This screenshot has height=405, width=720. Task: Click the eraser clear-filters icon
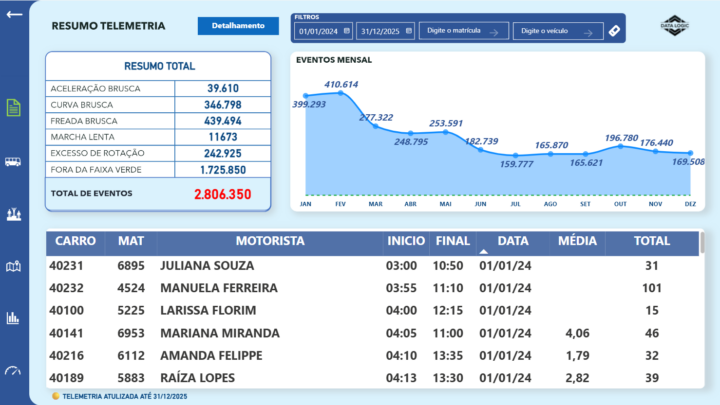(x=613, y=31)
